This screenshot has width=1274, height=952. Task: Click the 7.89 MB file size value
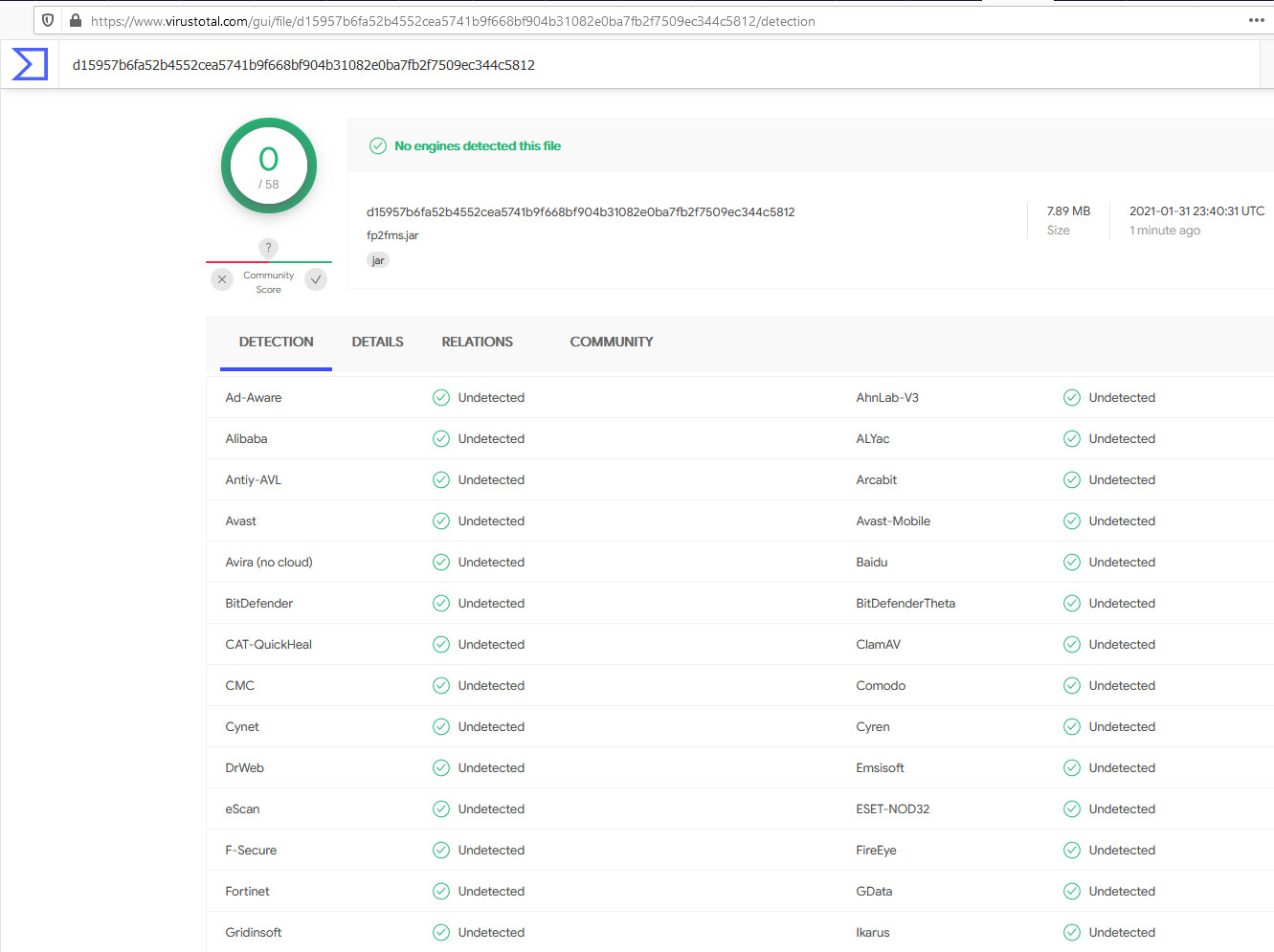1068,211
